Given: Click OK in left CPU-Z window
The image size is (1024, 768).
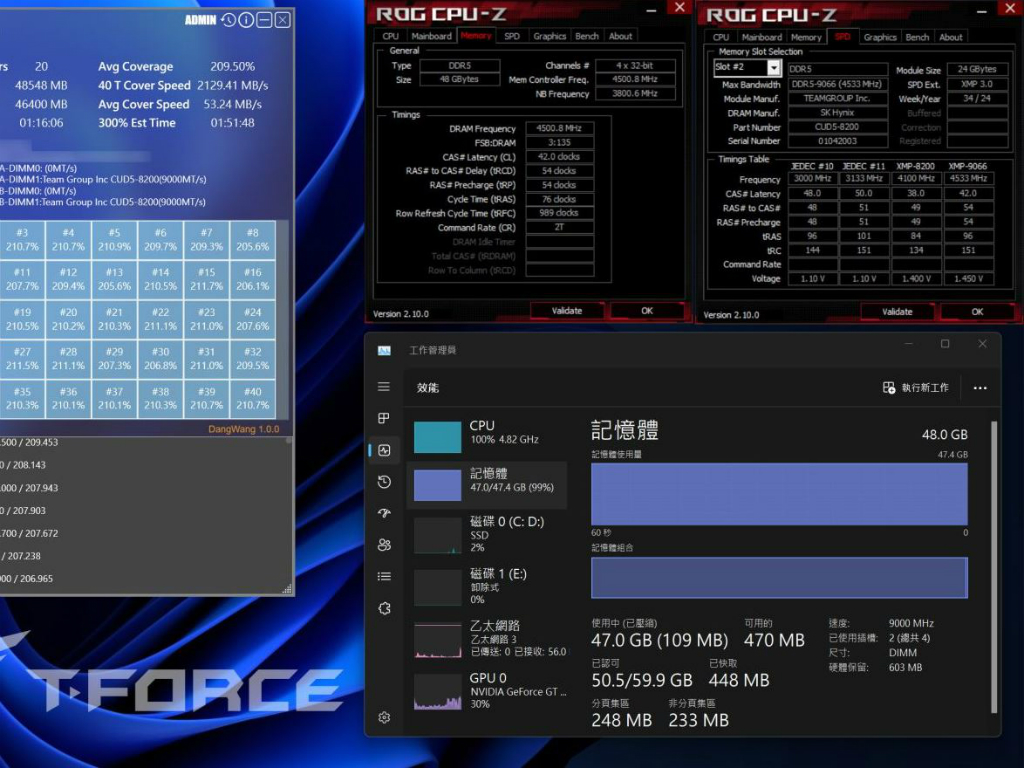Looking at the screenshot, I should point(647,311).
